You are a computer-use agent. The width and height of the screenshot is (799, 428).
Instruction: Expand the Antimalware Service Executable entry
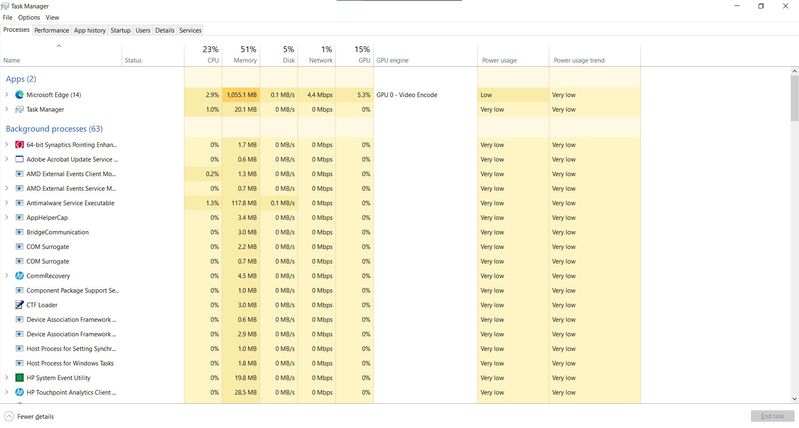tap(7, 203)
